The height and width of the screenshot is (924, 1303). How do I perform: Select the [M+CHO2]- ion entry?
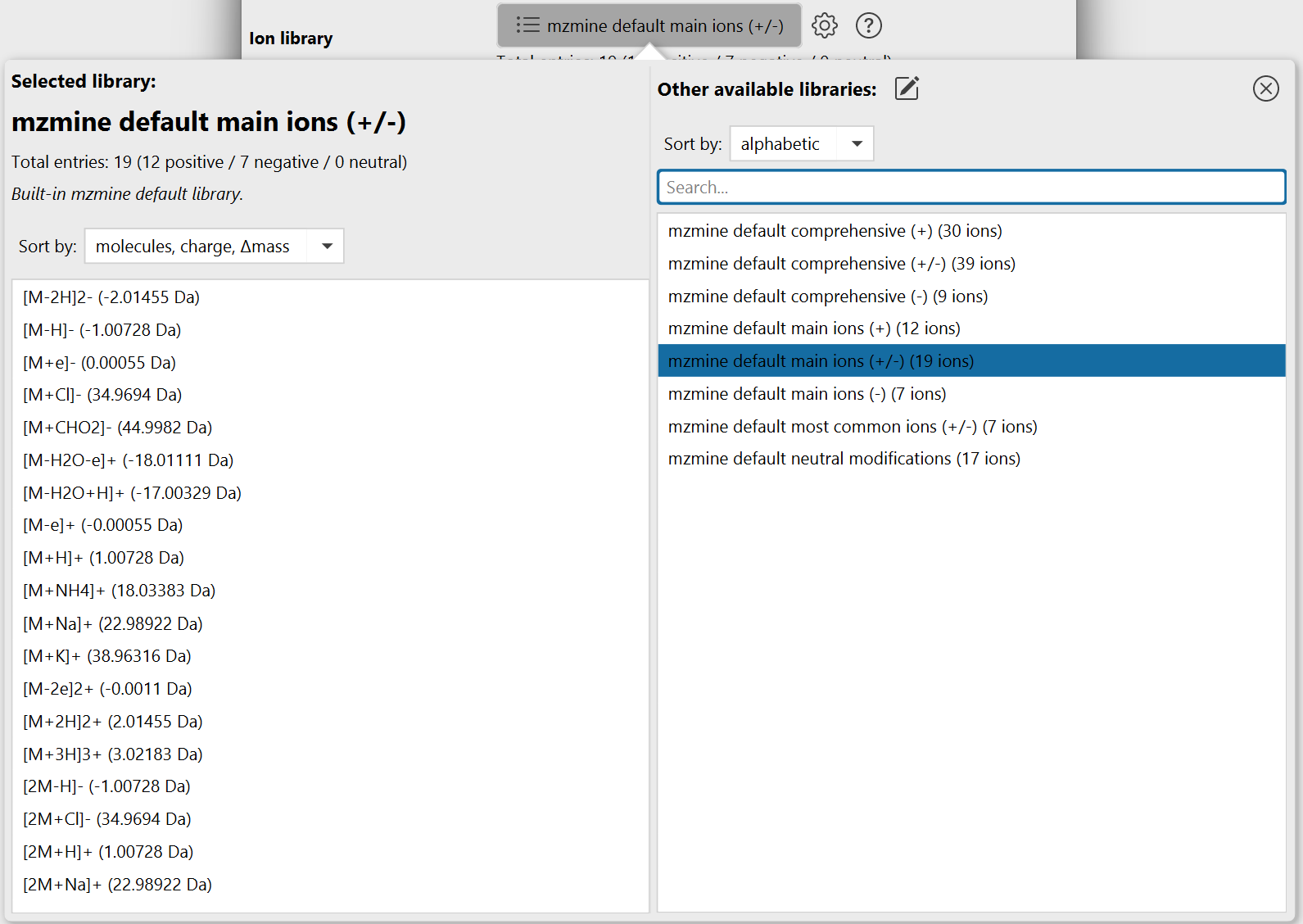click(331, 428)
